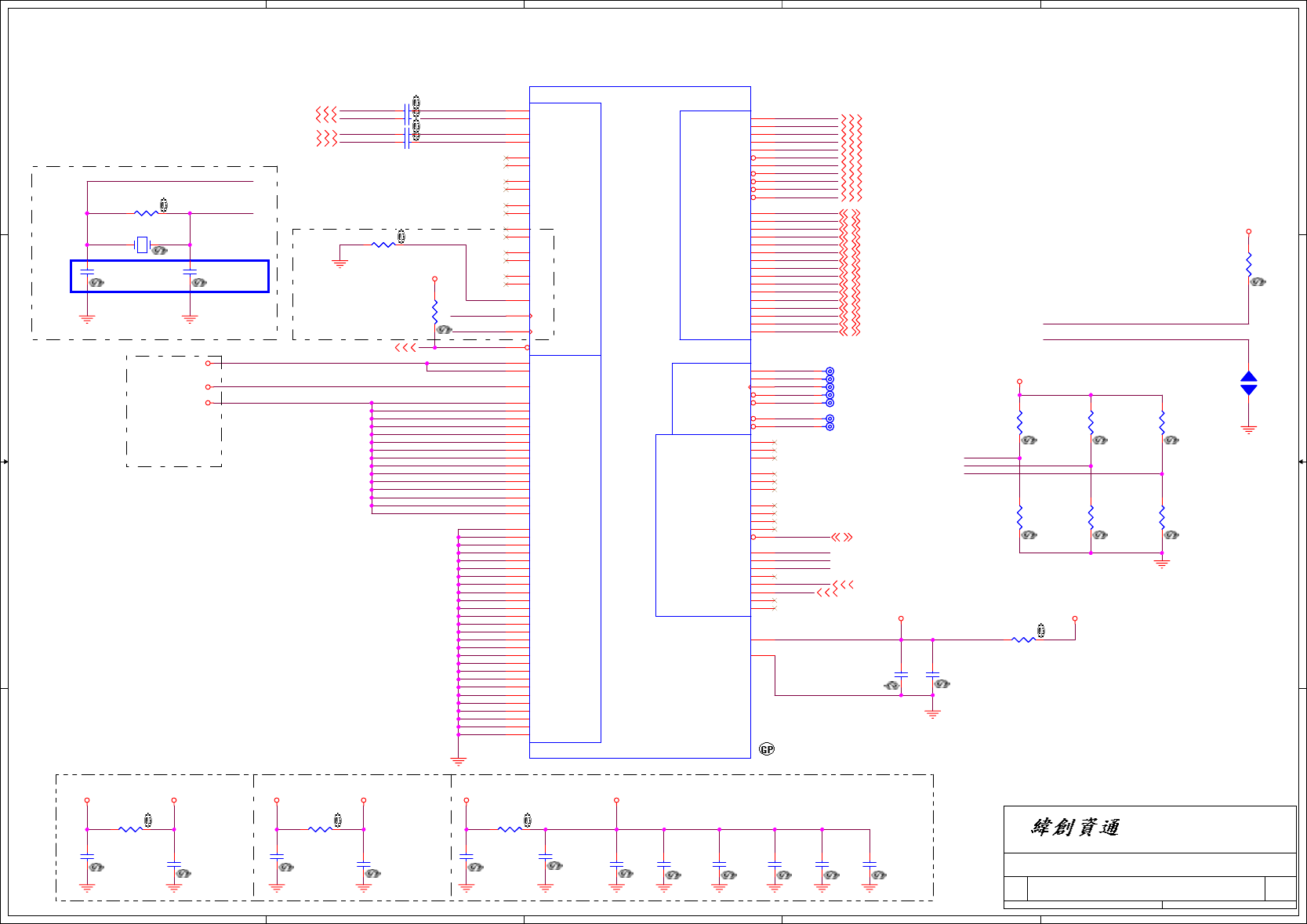Viewport: 1307px width, 924px height.
Task: Click bidirectional off-page connector right of IC
Action: (x=842, y=537)
